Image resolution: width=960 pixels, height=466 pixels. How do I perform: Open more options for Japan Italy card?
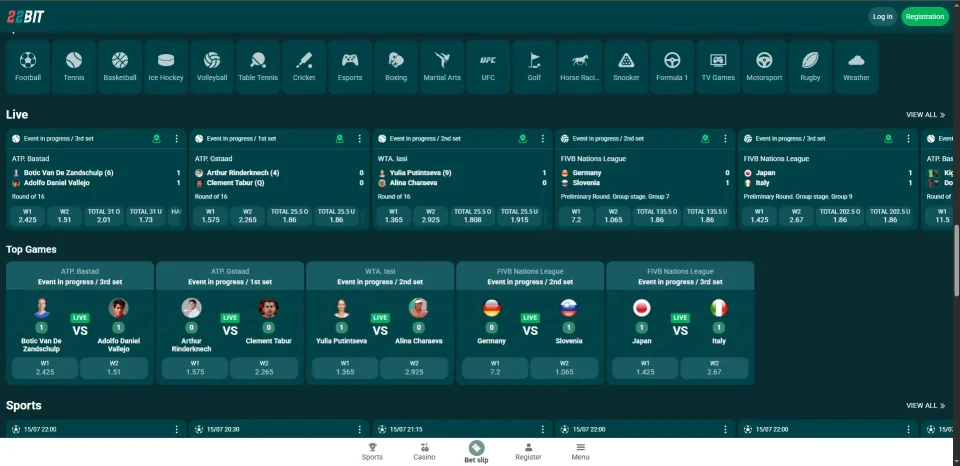908,139
